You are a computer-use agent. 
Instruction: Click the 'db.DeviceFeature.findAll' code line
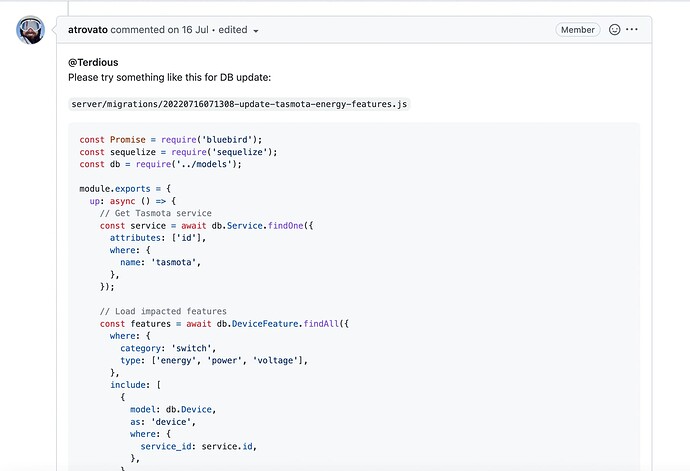coord(224,324)
